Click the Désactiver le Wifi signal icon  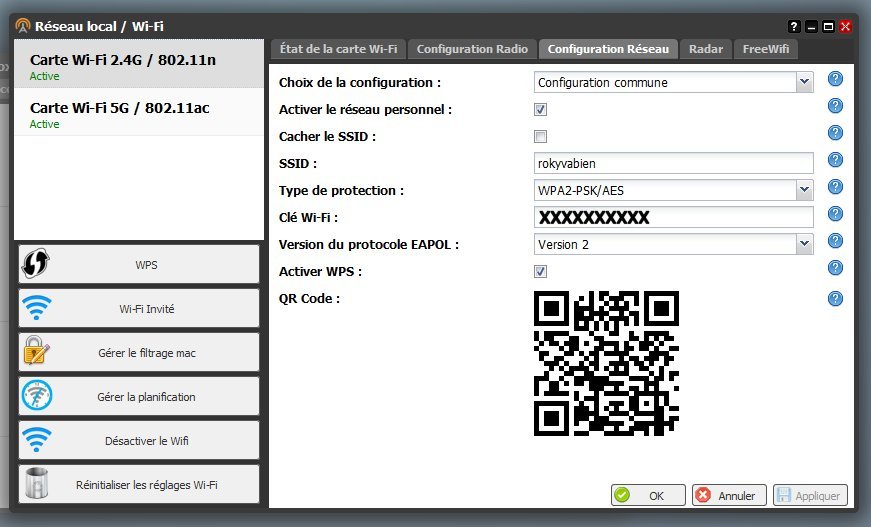point(37,440)
